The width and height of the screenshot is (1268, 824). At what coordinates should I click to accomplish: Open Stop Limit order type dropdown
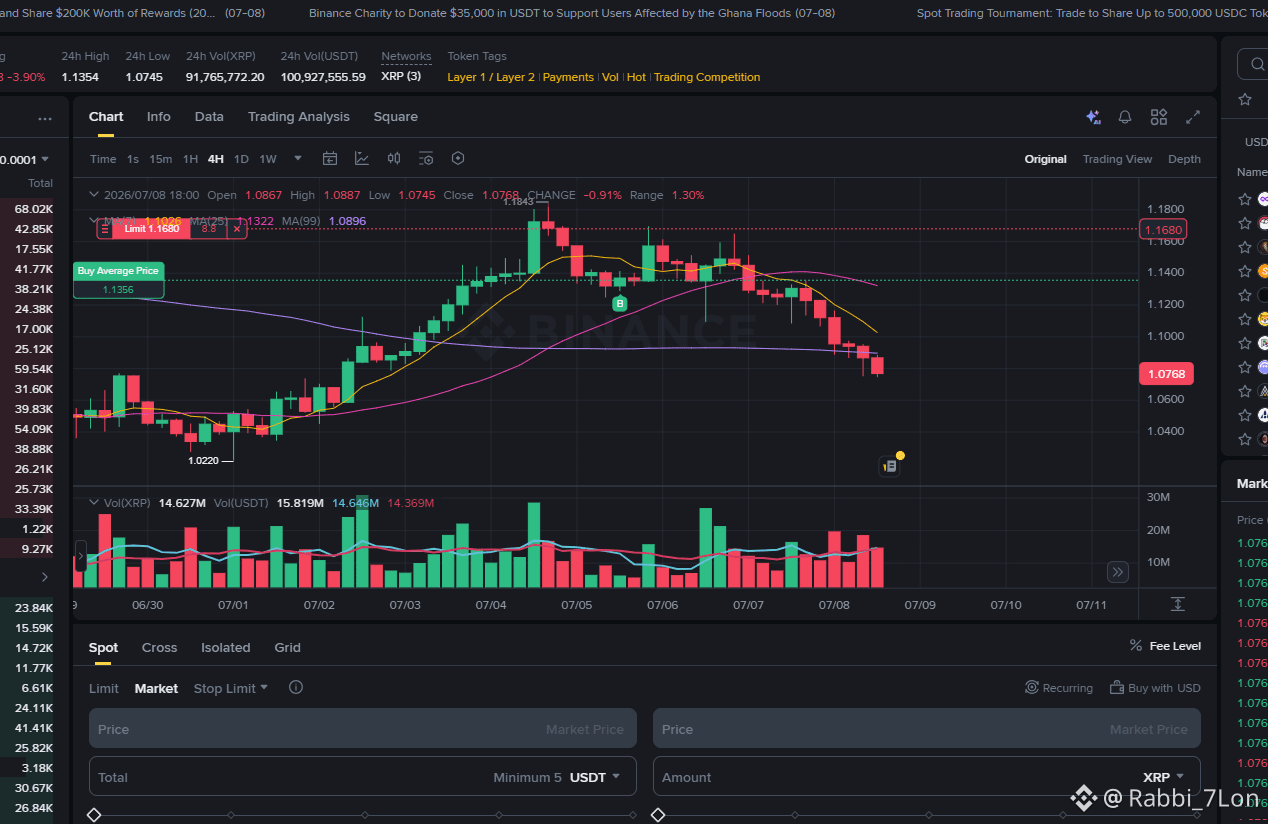(231, 688)
